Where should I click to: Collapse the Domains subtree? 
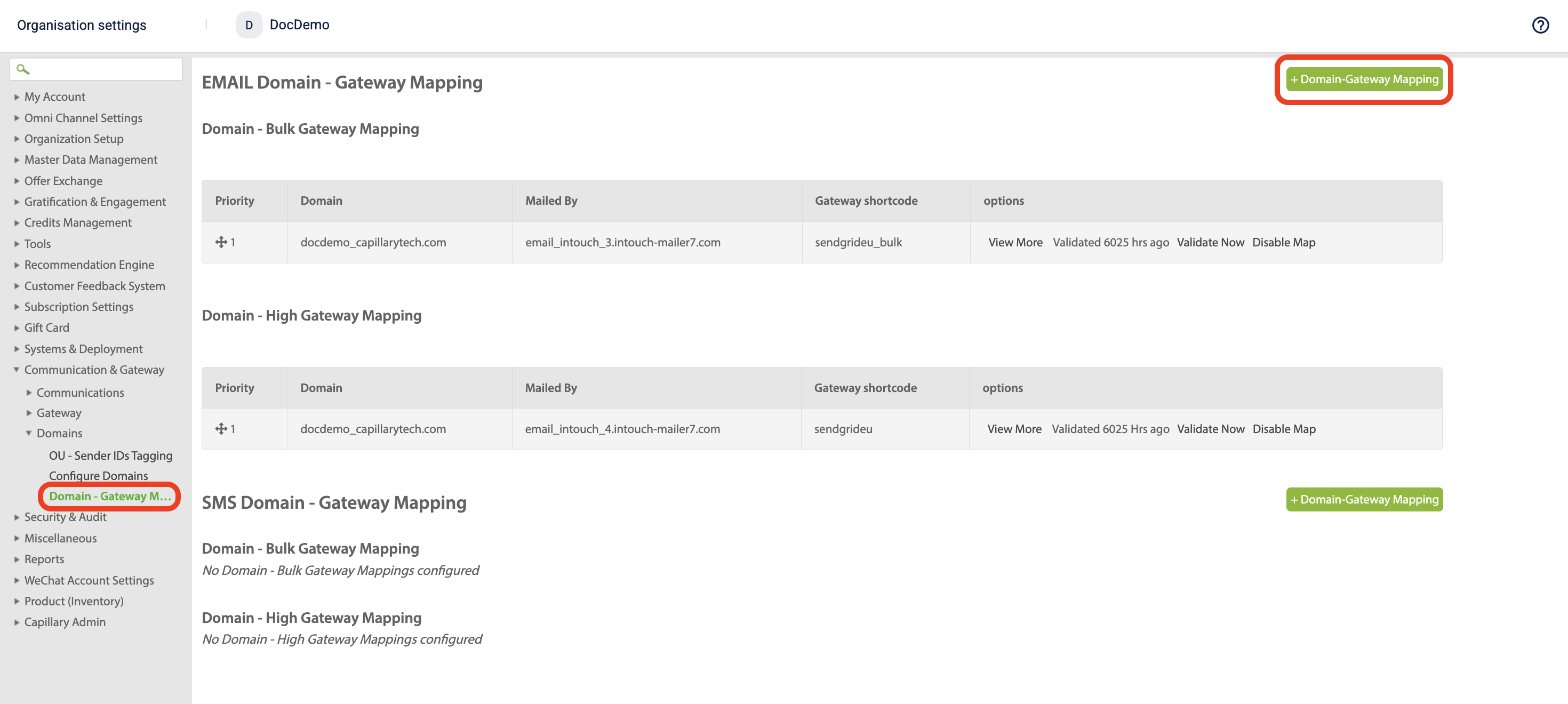point(29,433)
